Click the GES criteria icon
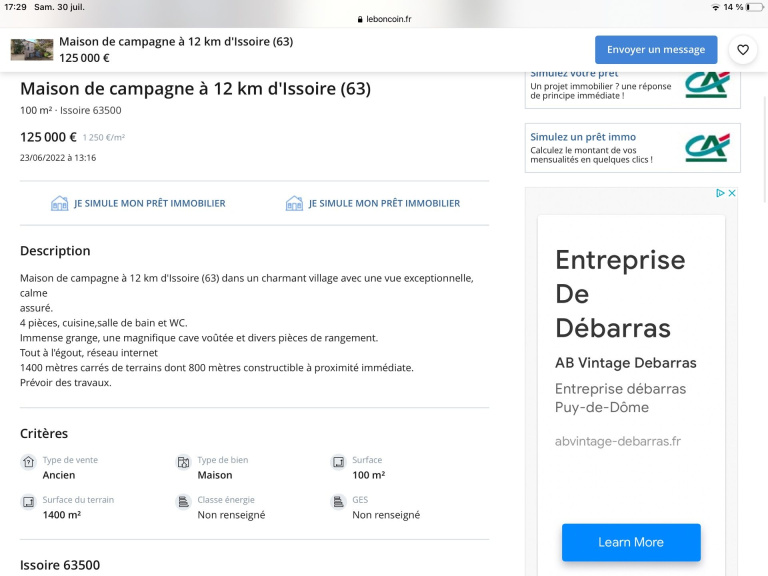 click(x=338, y=502)
